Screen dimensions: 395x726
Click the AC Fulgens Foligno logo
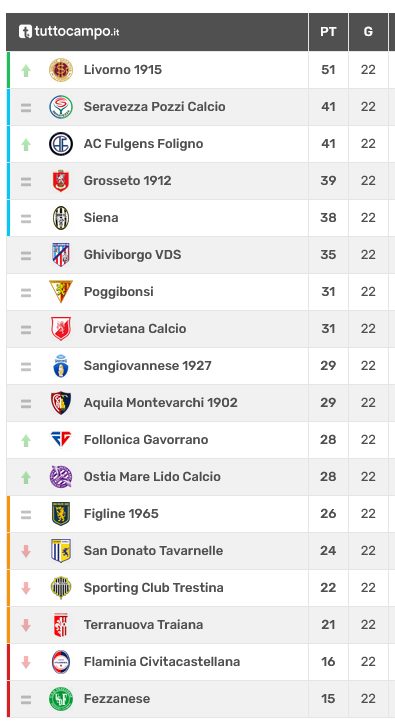pos(61,144)
